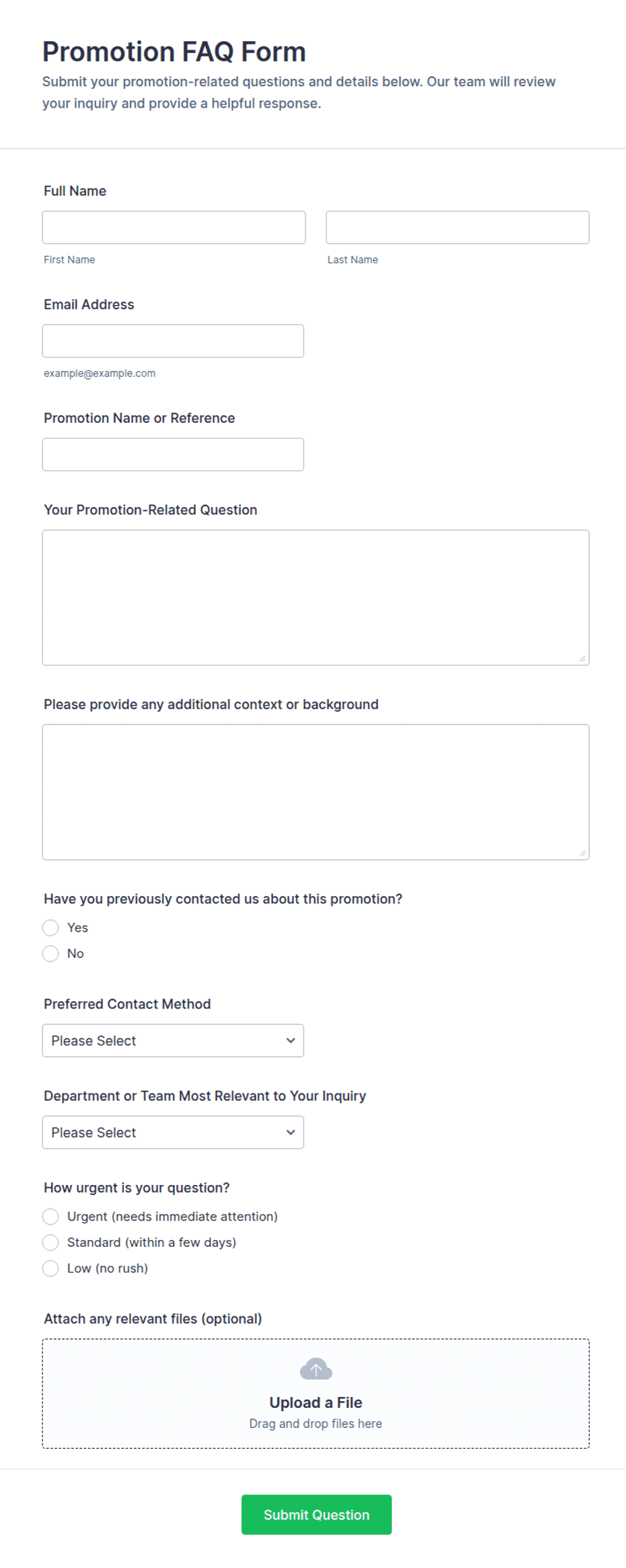Select Yes for previously contacted
Image resolution: width=626 pixels, height=1568 pixels.
pyautogui.click(x=50, y=928)
